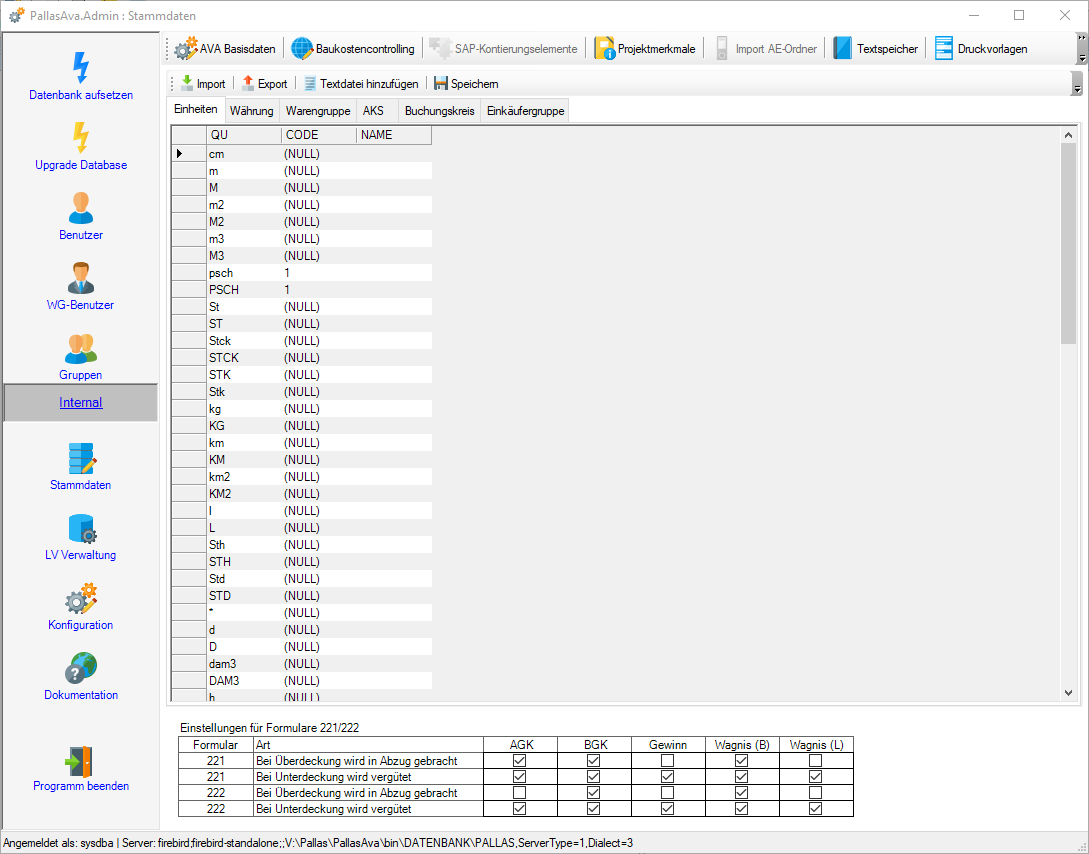1089x854 pixels.
Task: Select AVA Basisdaten in the toolbar
Action: coord(224,49)
